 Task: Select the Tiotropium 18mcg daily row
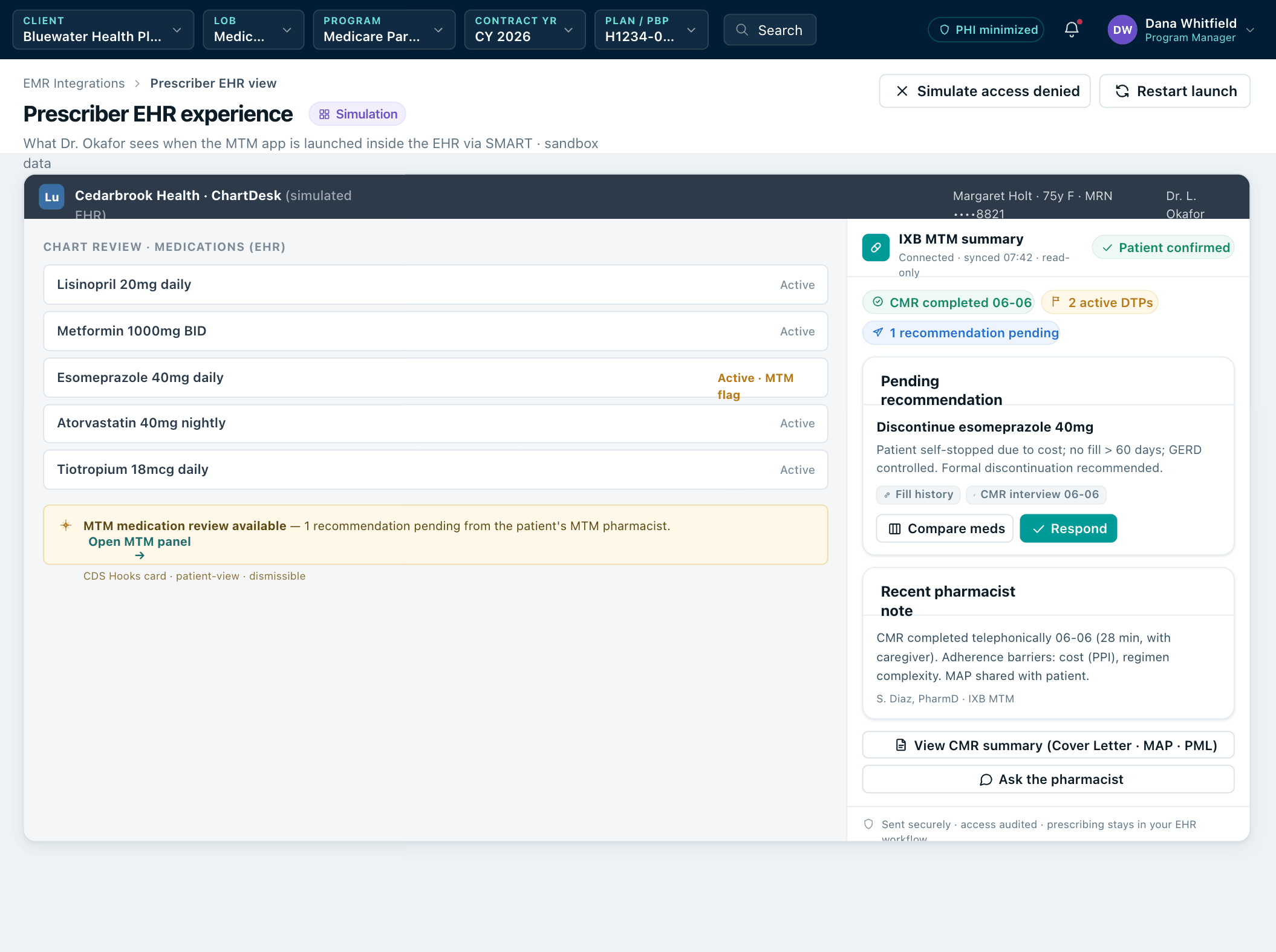[435, 470]
